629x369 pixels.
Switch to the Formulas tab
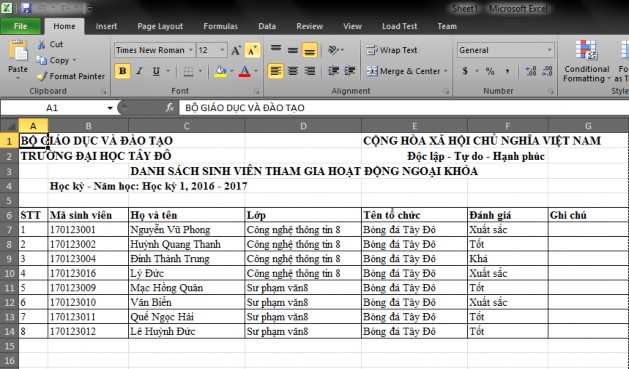[221, 26]
